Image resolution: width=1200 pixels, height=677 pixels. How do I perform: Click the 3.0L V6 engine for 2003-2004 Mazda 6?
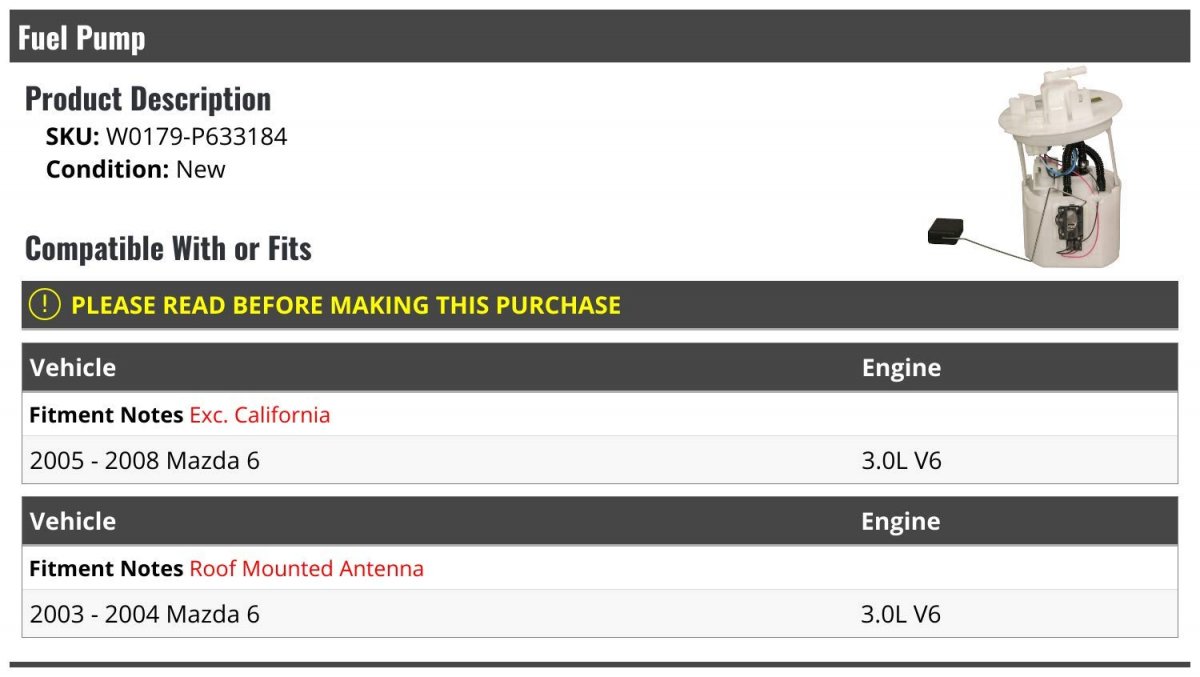[901, 614]
